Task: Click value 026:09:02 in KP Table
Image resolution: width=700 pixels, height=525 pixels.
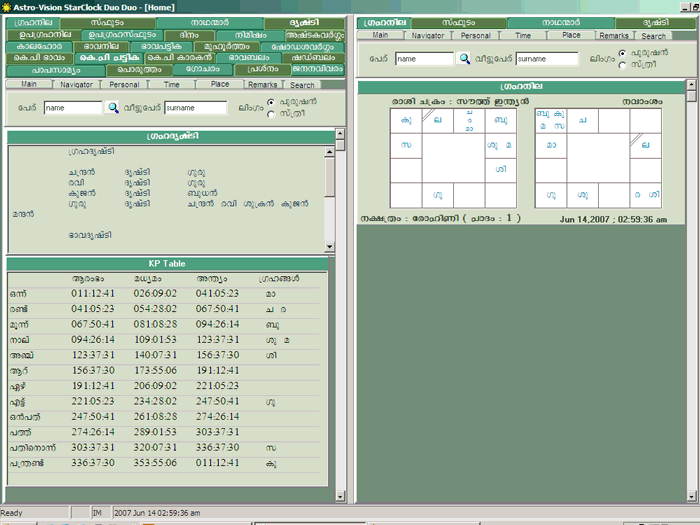Action: (155, 293)
